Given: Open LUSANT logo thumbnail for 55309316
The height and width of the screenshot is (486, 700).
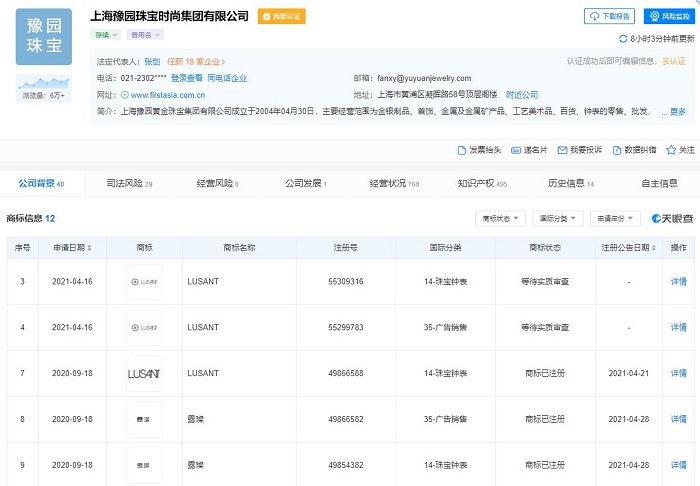Looking at the screenshot, I should (x=144, y=282).
